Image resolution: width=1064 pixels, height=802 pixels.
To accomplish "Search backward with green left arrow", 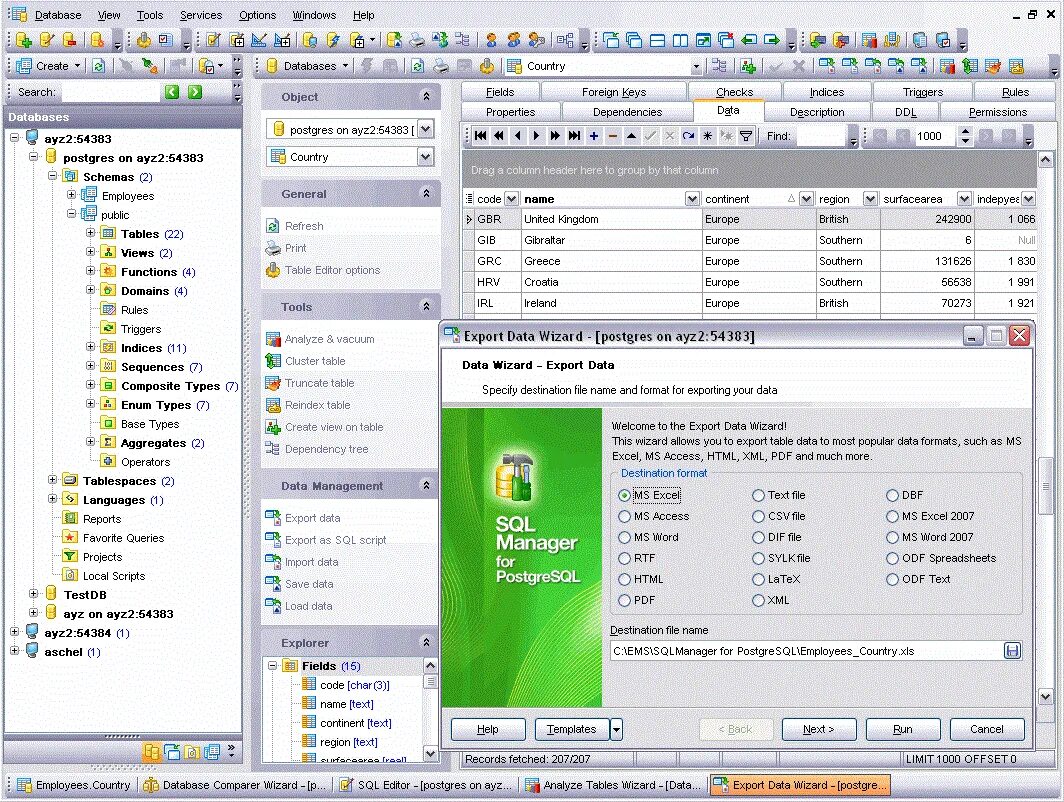I will click(172, 92).
